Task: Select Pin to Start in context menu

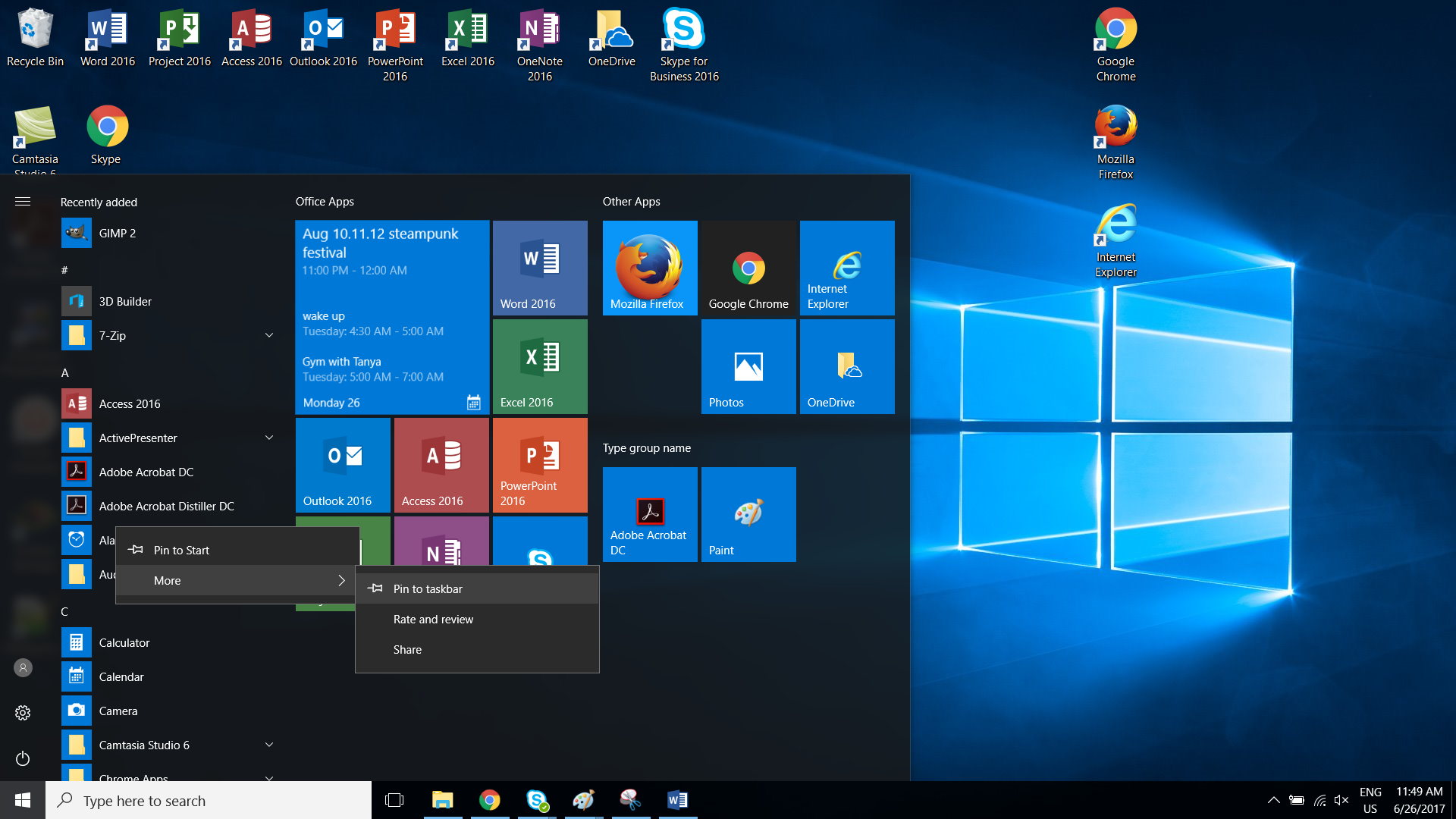Action: 237,550
